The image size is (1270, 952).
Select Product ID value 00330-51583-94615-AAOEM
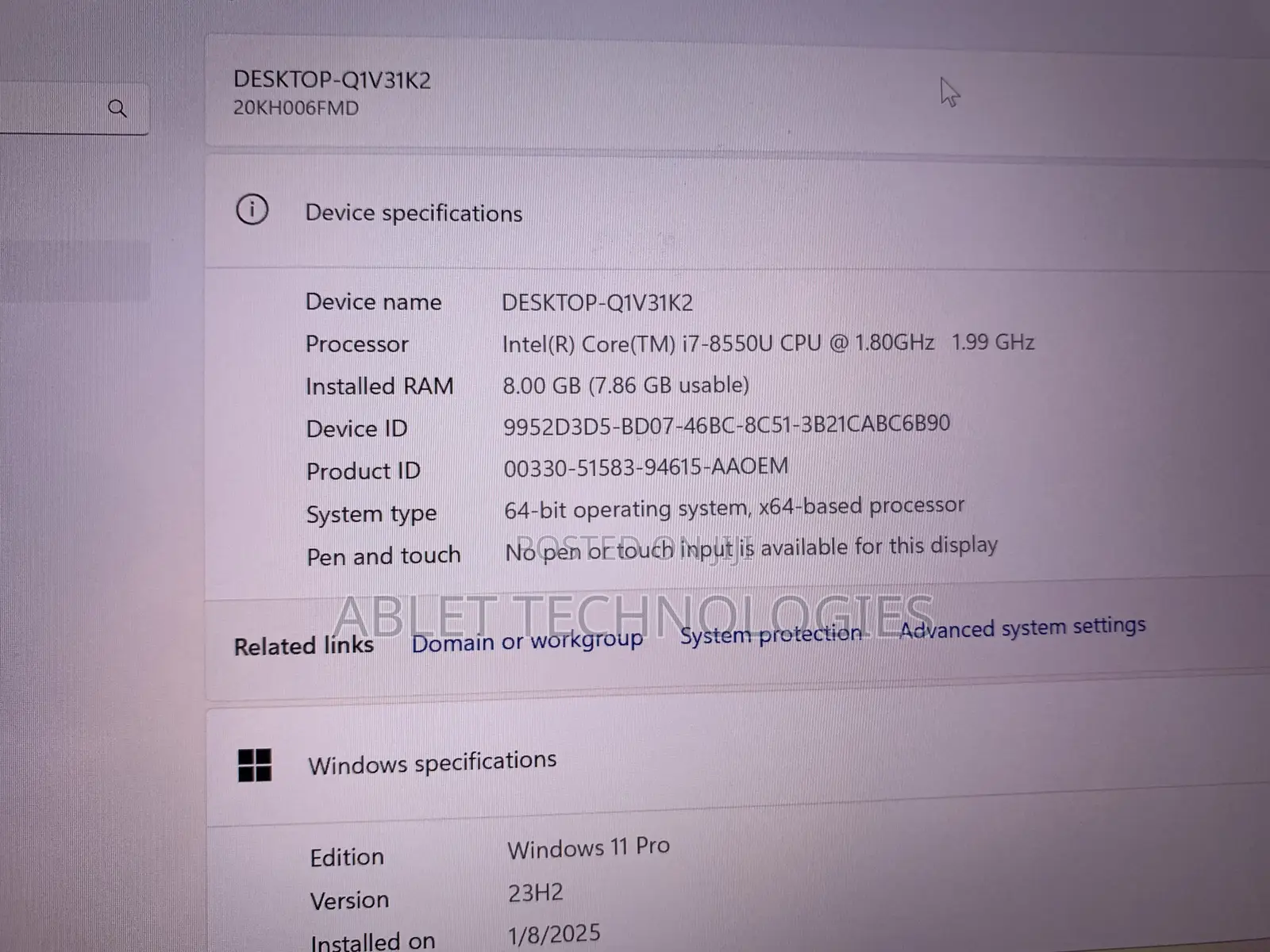coord(646,466)
